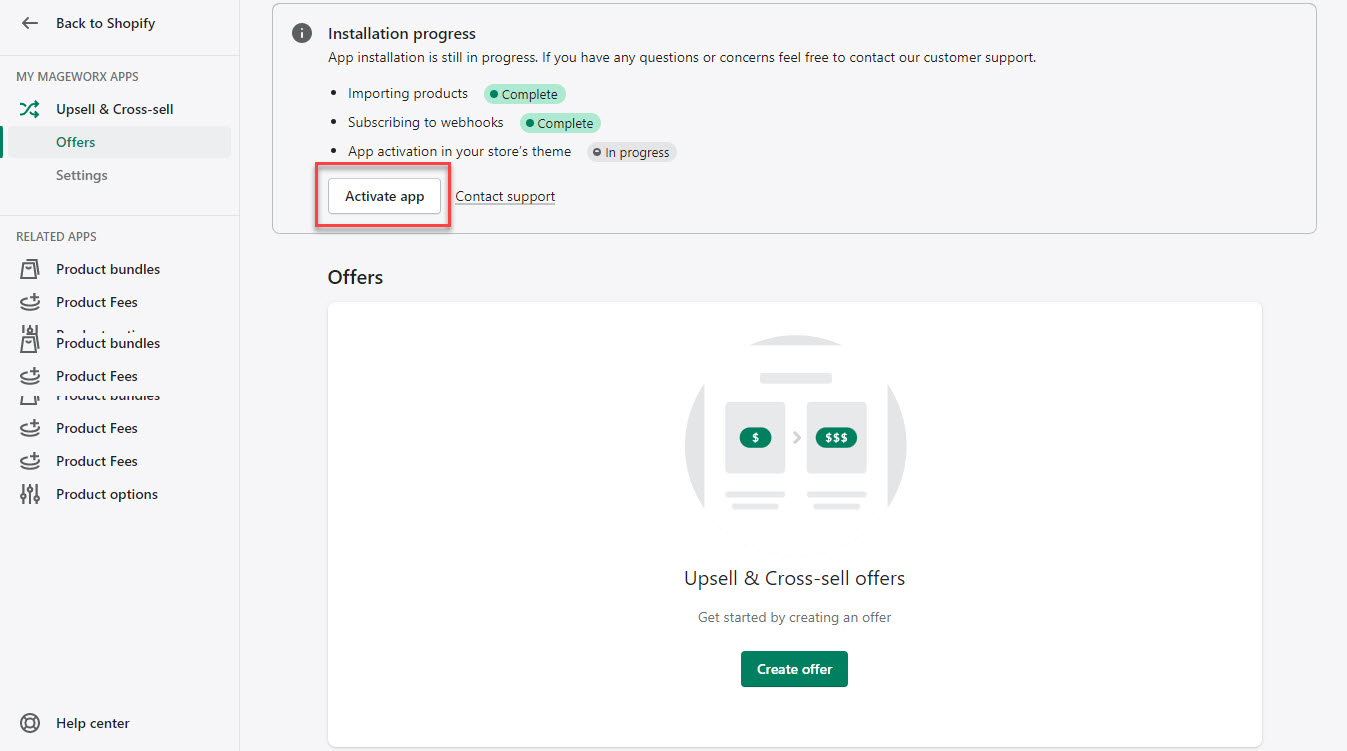Click the dollar sign illustration icon
Image resolution: width=1347 pixels, height=751 pixels.
pyautogui.click(x=755, y=437)
